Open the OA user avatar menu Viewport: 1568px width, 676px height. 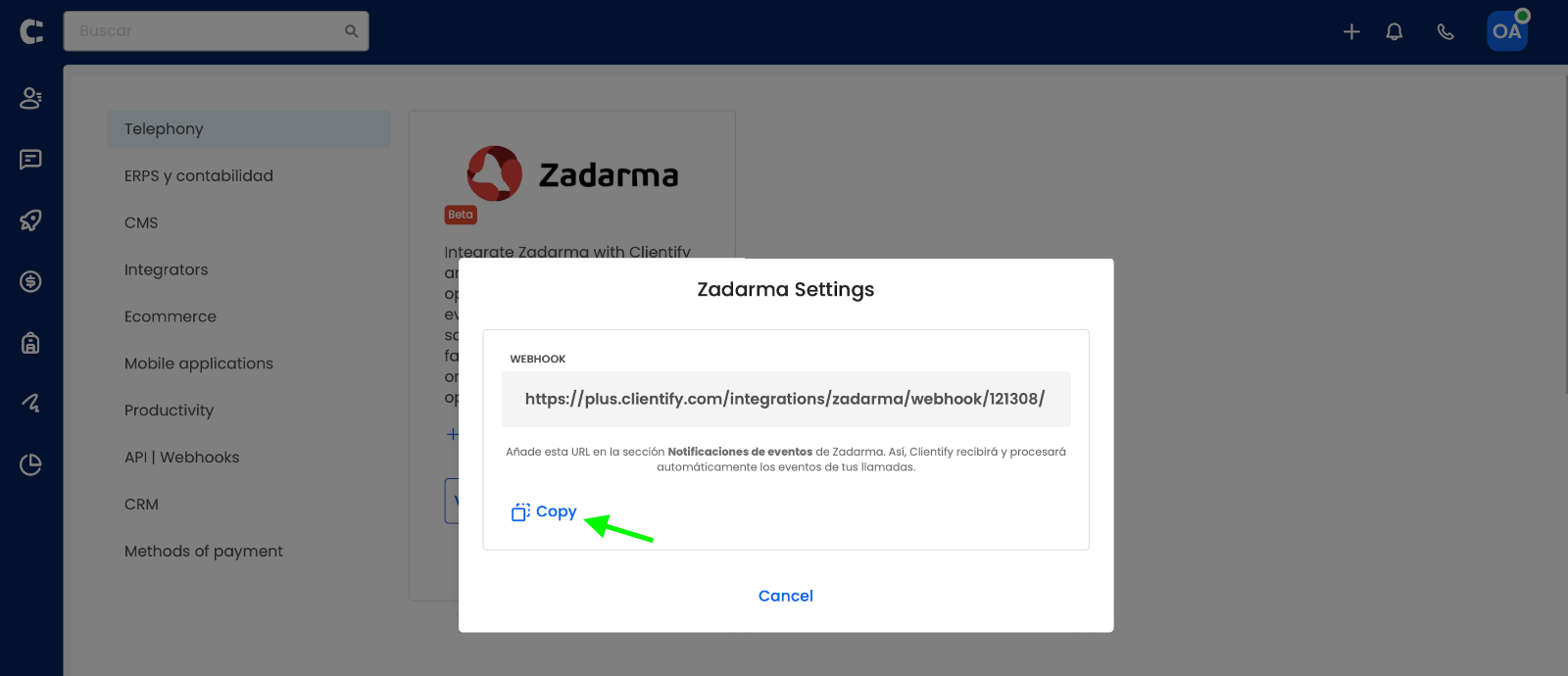point(1507,31)
